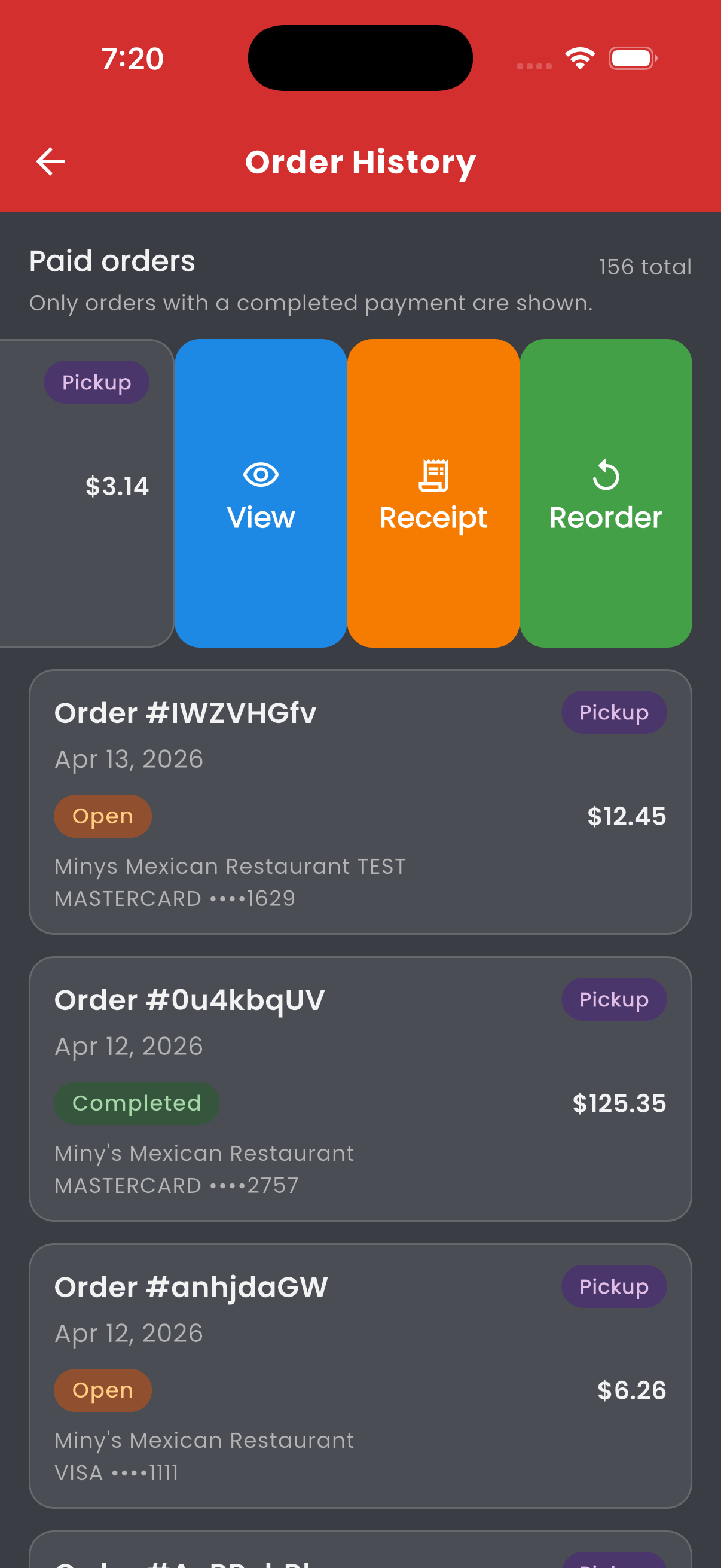The image size is (721, 1568).
Task: Select the Order History title
Action: point(360,161)
